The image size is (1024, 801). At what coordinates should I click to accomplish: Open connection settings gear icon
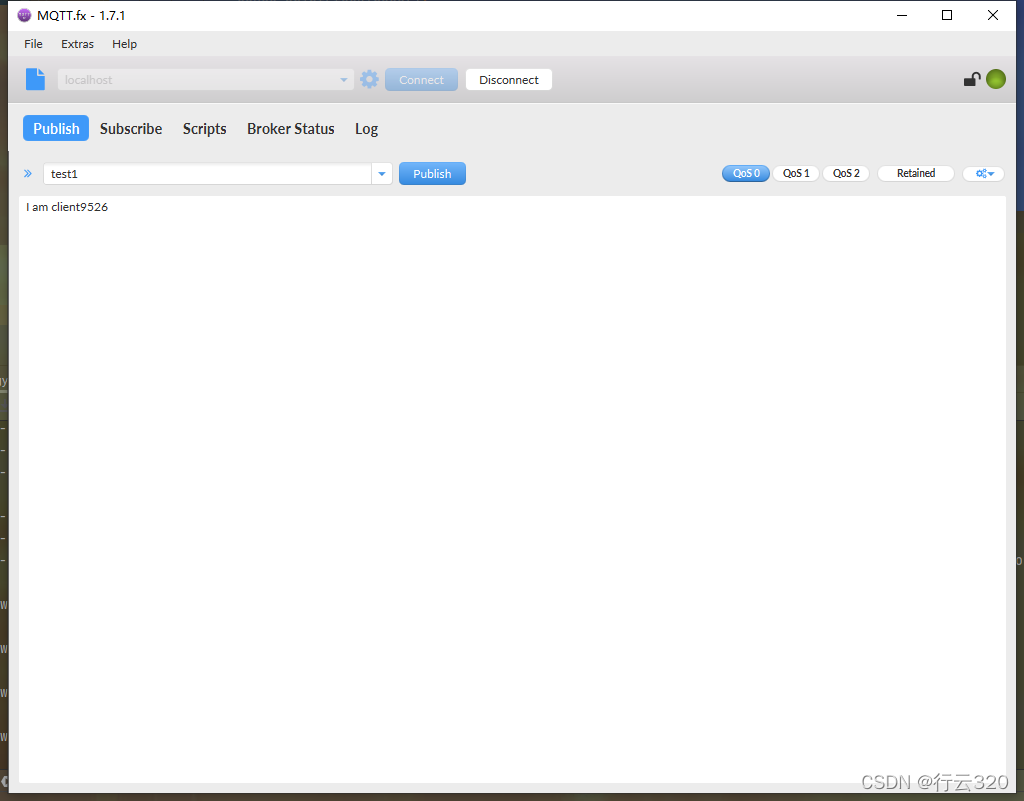(369, 79)
